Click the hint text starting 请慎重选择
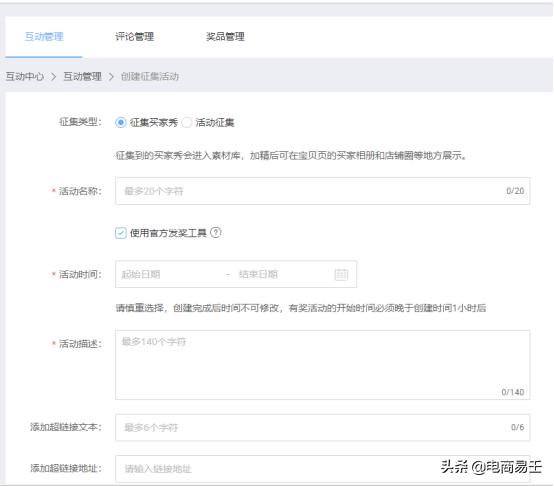This screenshot has width=554, height=486. click(301, 308)
